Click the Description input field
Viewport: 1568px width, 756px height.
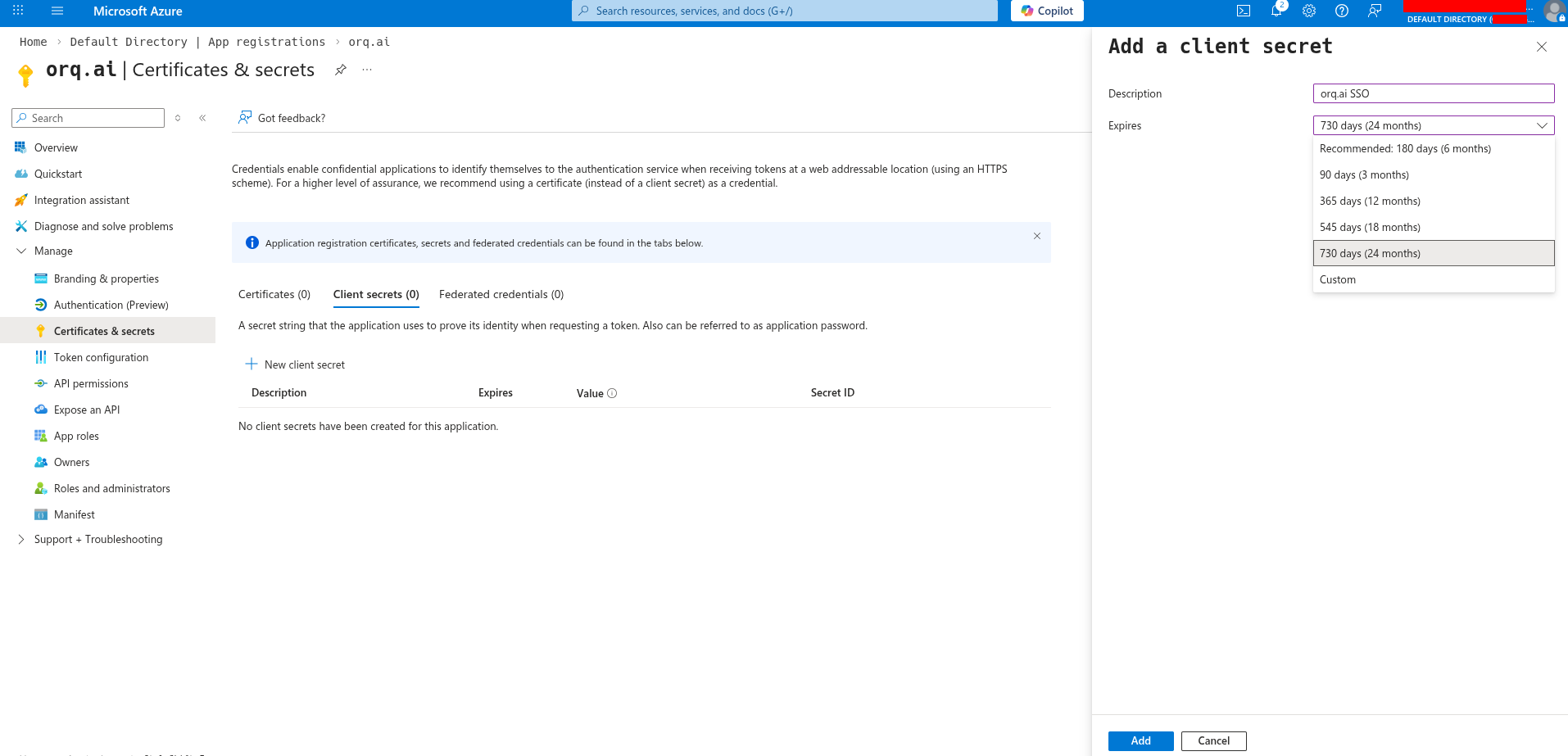(1433, 93)
